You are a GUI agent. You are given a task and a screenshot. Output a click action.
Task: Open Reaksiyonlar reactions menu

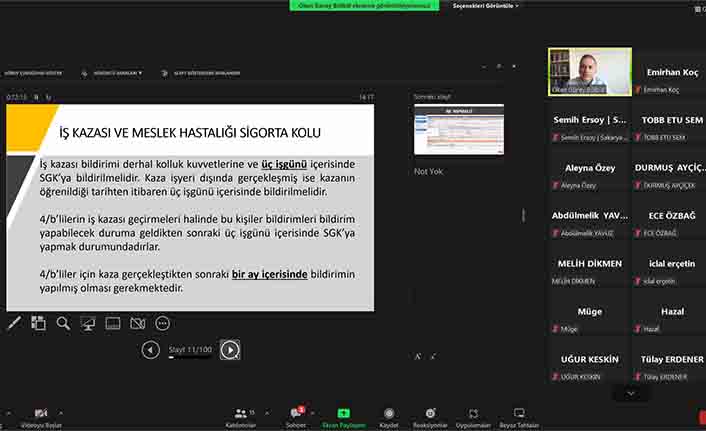coord(430,416)
